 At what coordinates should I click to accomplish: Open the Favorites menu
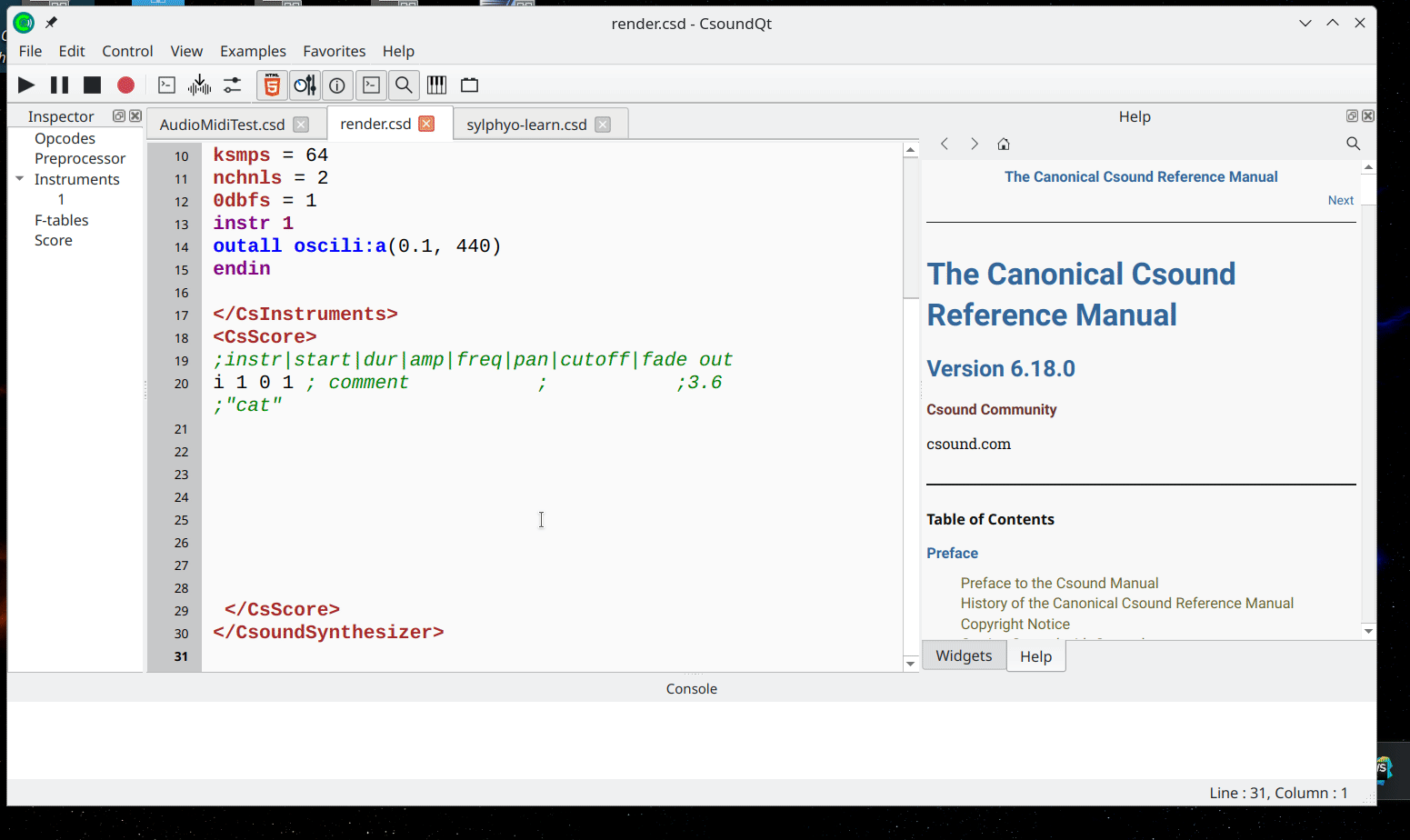click(334, 51)
